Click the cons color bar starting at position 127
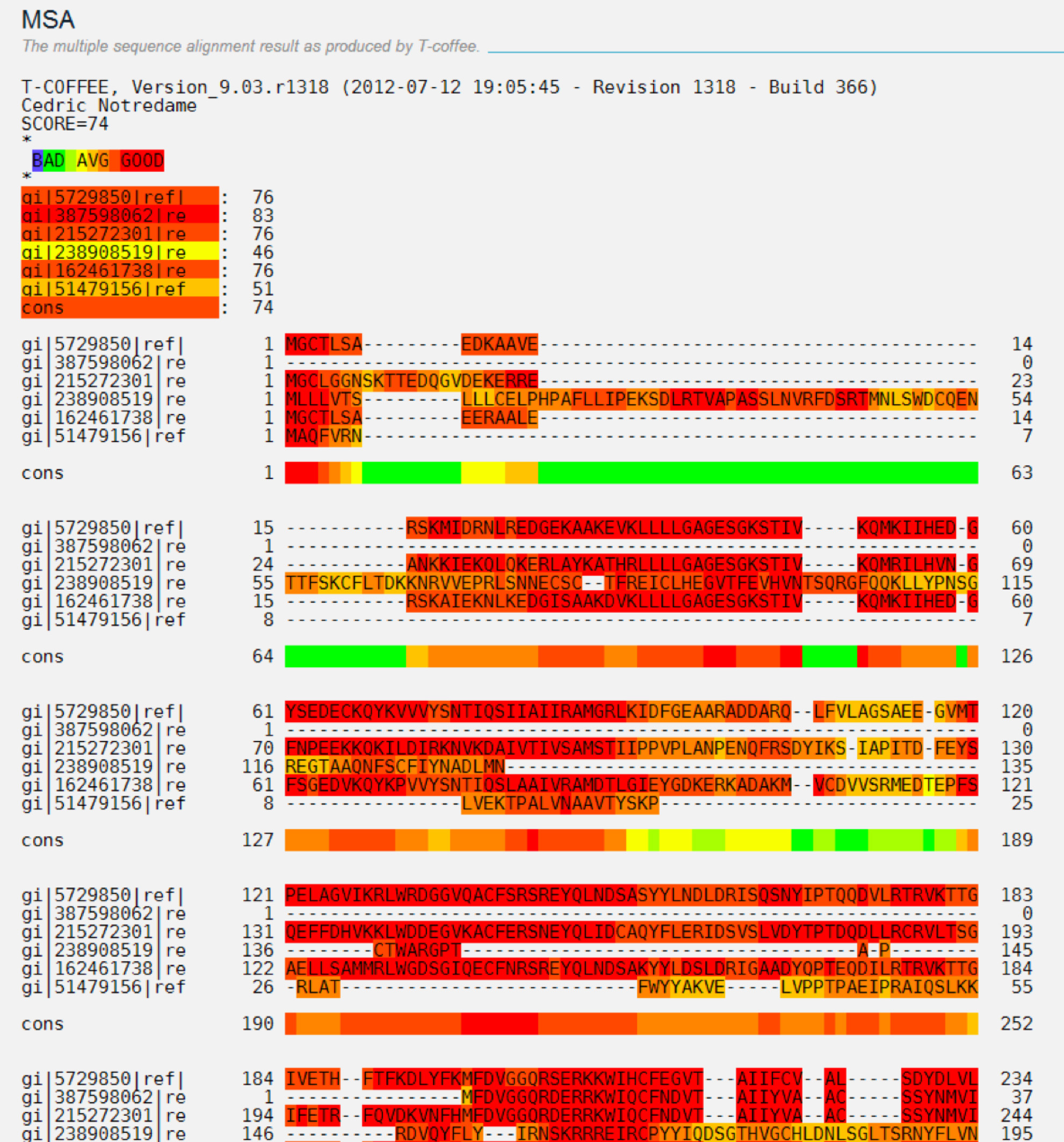The width and height of the screenshot is (1064, 1142). point(631,840)
